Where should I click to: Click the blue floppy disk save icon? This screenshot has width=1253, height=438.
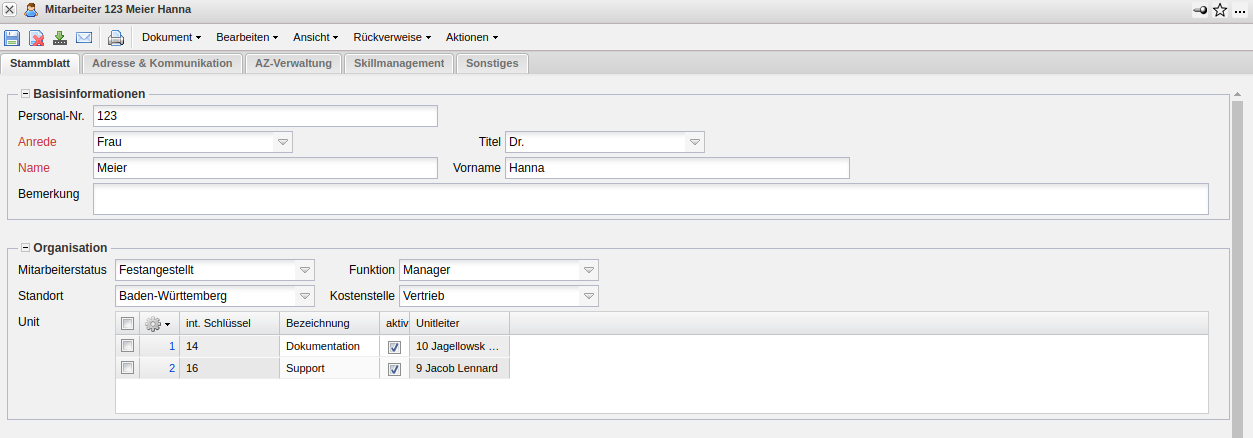coord(12,38)
